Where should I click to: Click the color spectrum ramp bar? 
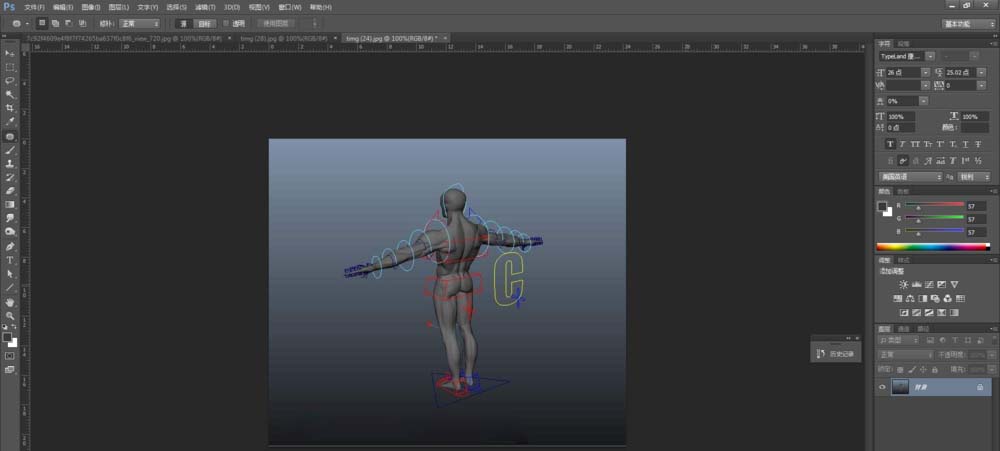click(932, 246)
